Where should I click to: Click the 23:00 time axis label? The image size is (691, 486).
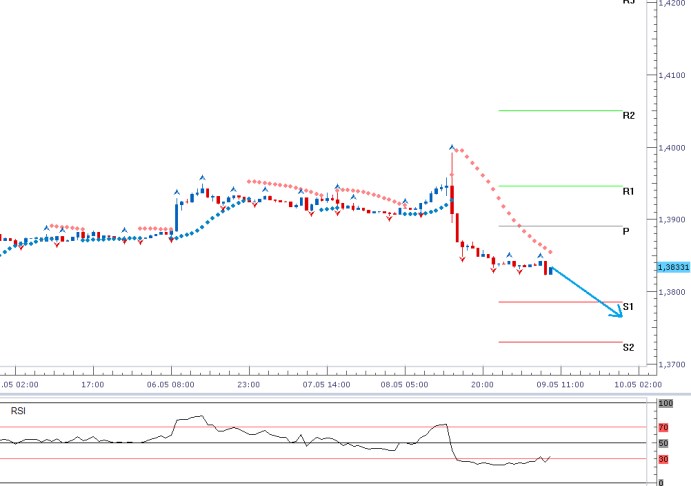pos(249,385)
